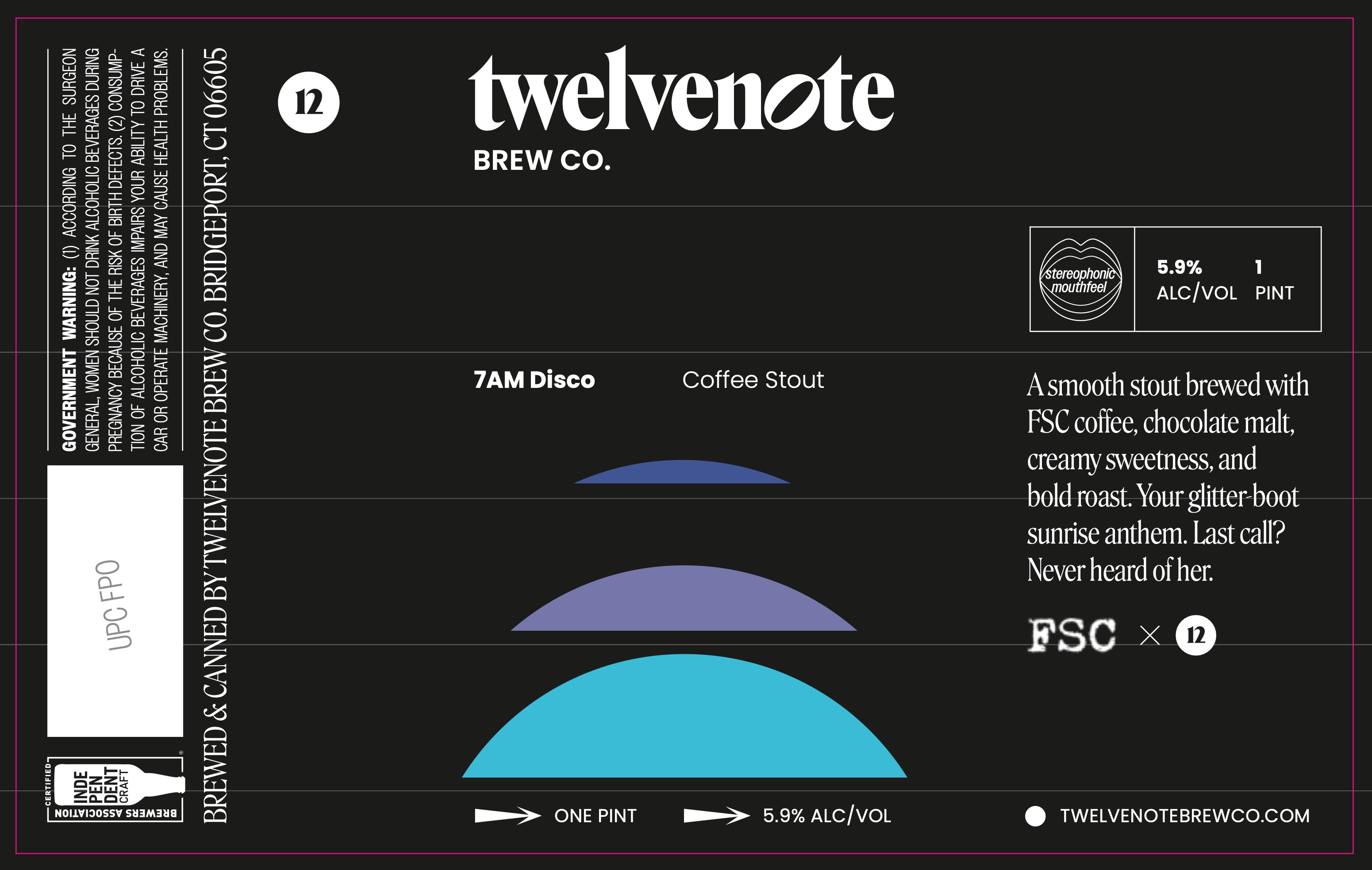The image size is (1372, 870).
Task: Click the arrow pointing to 5.9% ALC/VOL
Action: [x=716, y=816]
